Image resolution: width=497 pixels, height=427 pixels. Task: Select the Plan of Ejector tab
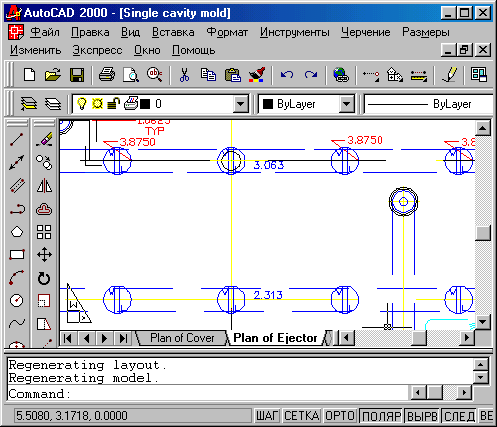(275, 338)
